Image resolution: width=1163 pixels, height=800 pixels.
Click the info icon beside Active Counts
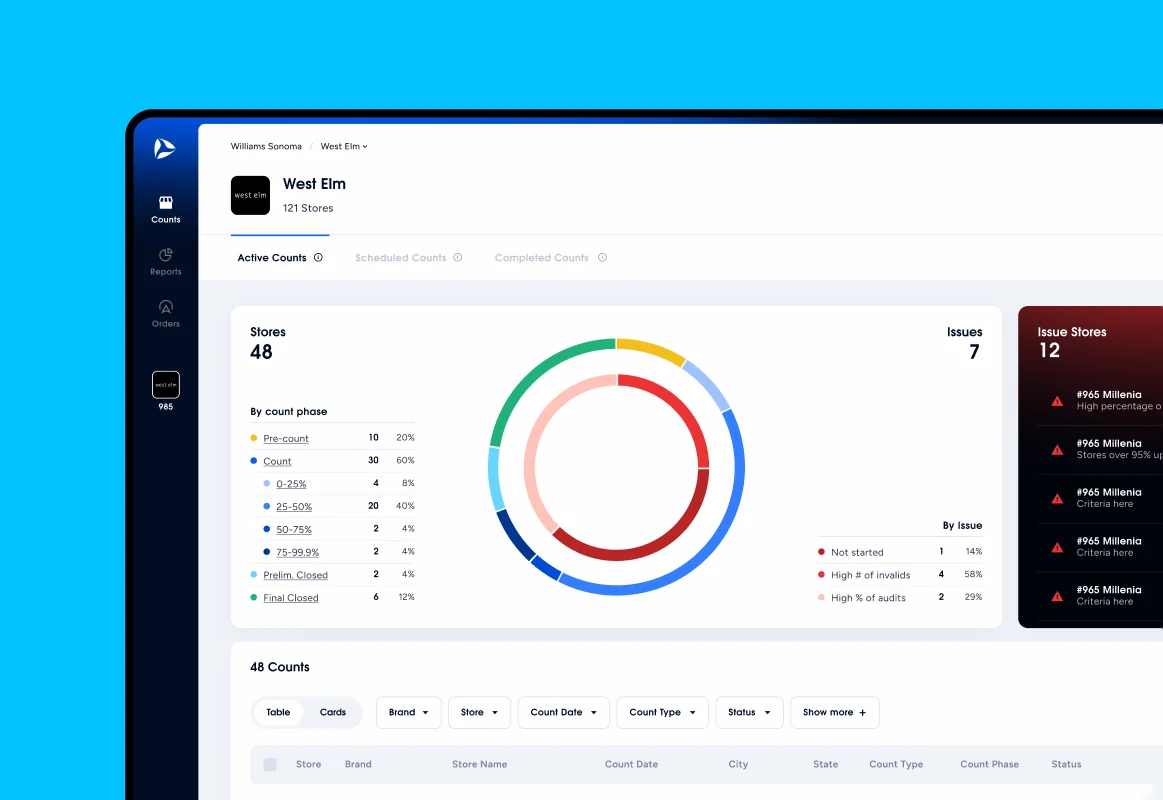coord(318,257)
